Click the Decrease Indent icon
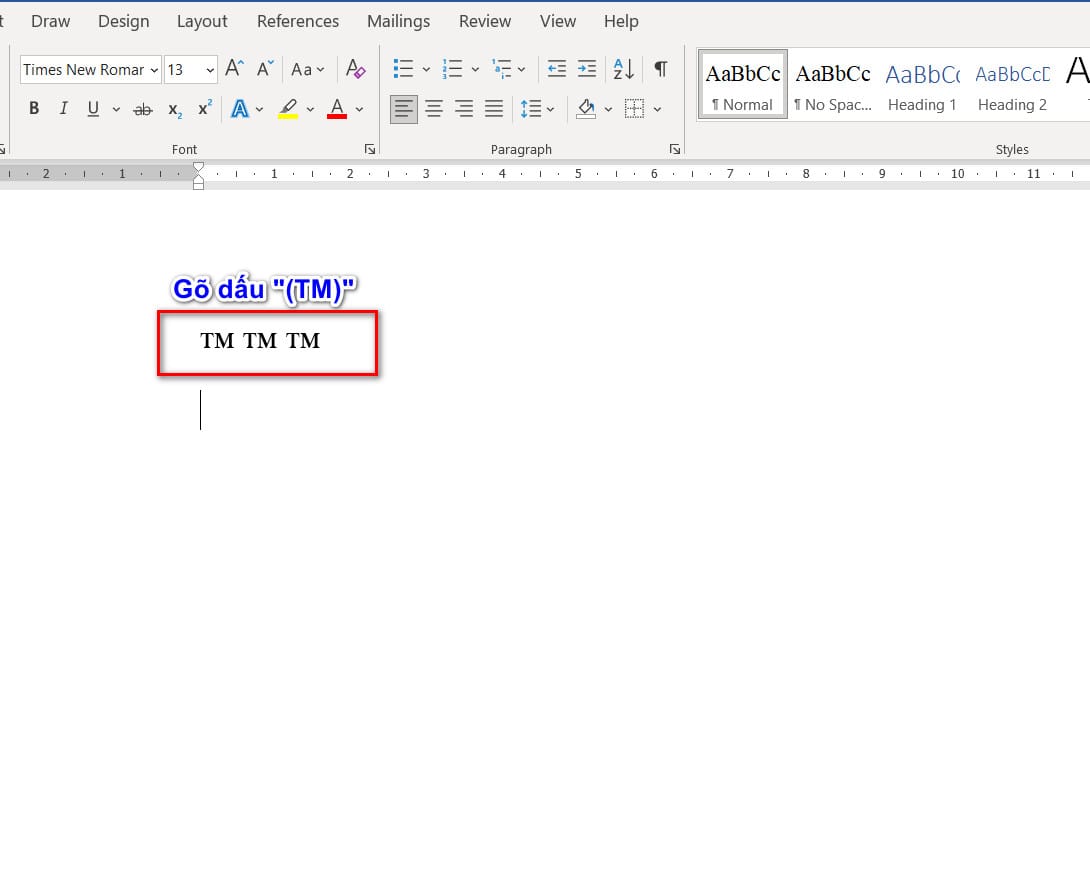Screen dimensions: 1090x895 click(557, 69)
